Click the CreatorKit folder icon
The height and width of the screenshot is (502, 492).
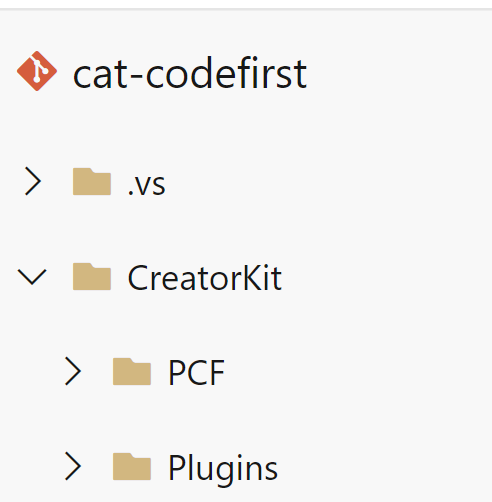tap(92, 277)
